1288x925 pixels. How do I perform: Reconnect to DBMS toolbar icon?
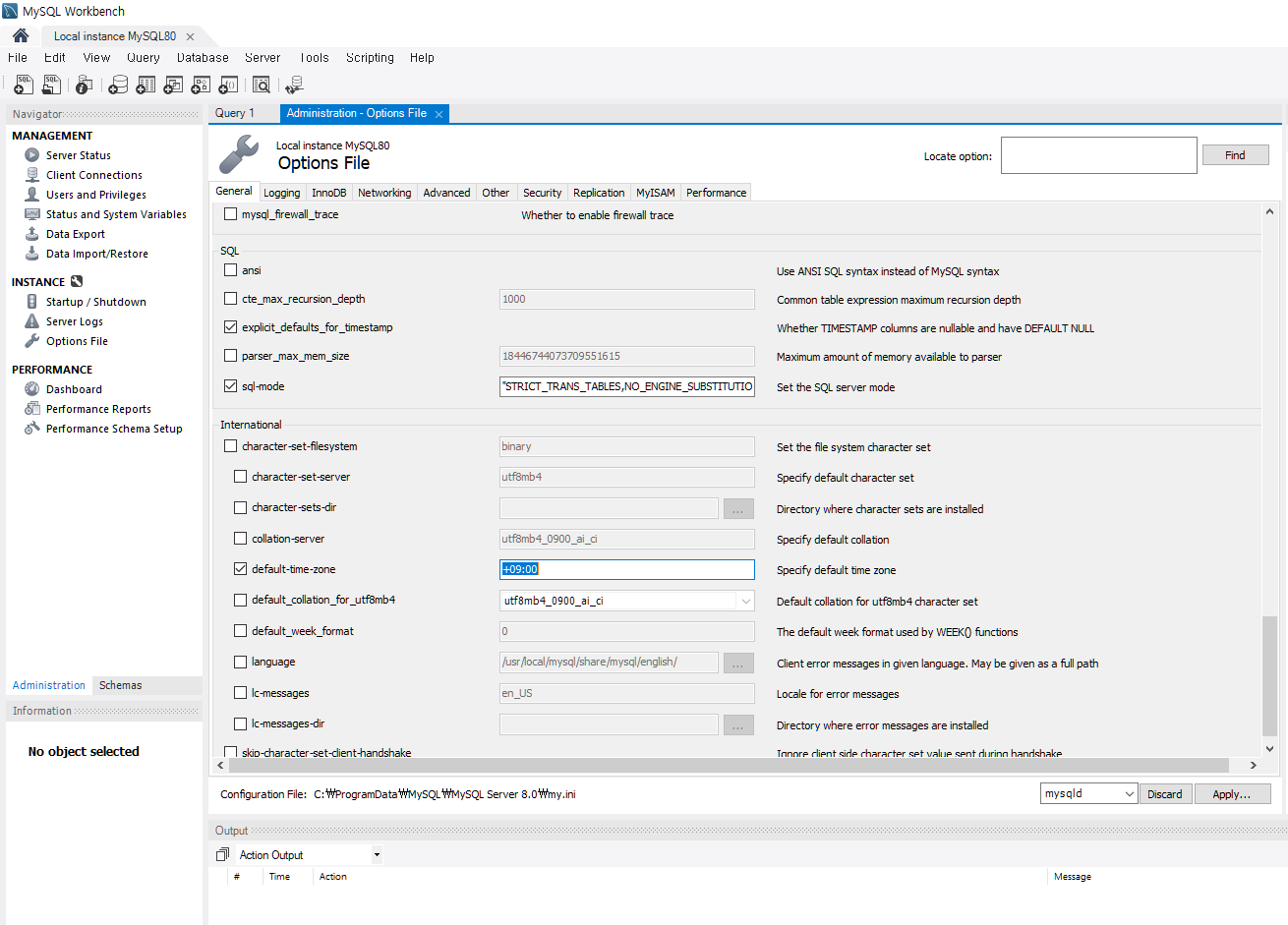click(294, 86)
